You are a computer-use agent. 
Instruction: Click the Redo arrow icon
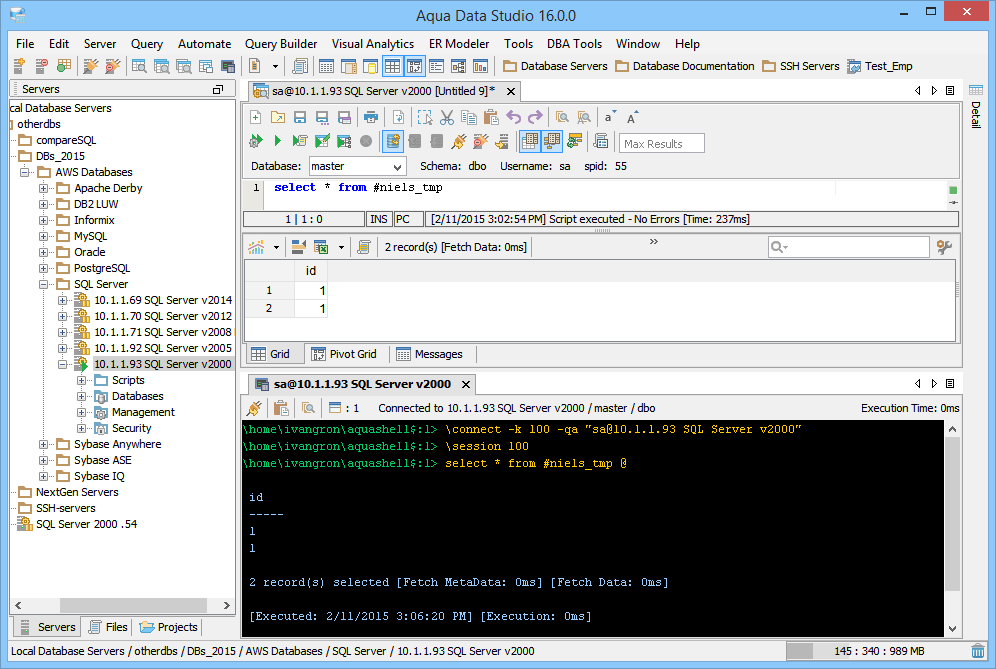tap(535, 118)
